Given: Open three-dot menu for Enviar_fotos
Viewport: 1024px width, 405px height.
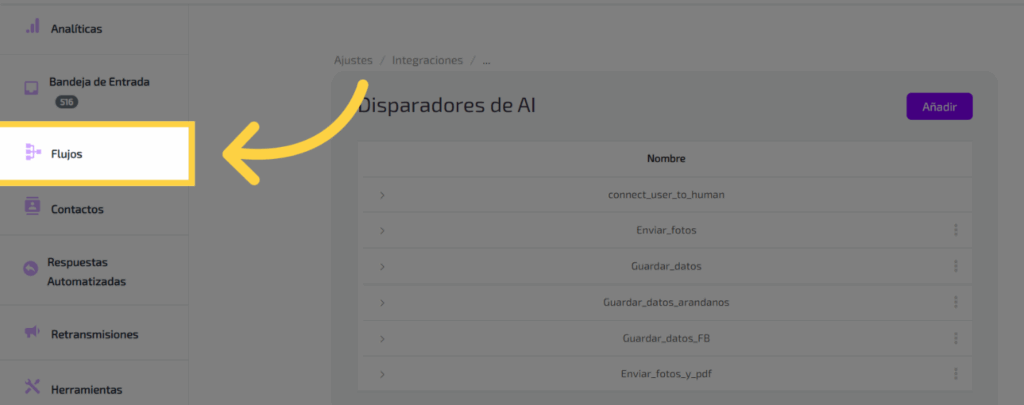Looking at the screenshot, I should click(955, 230).
